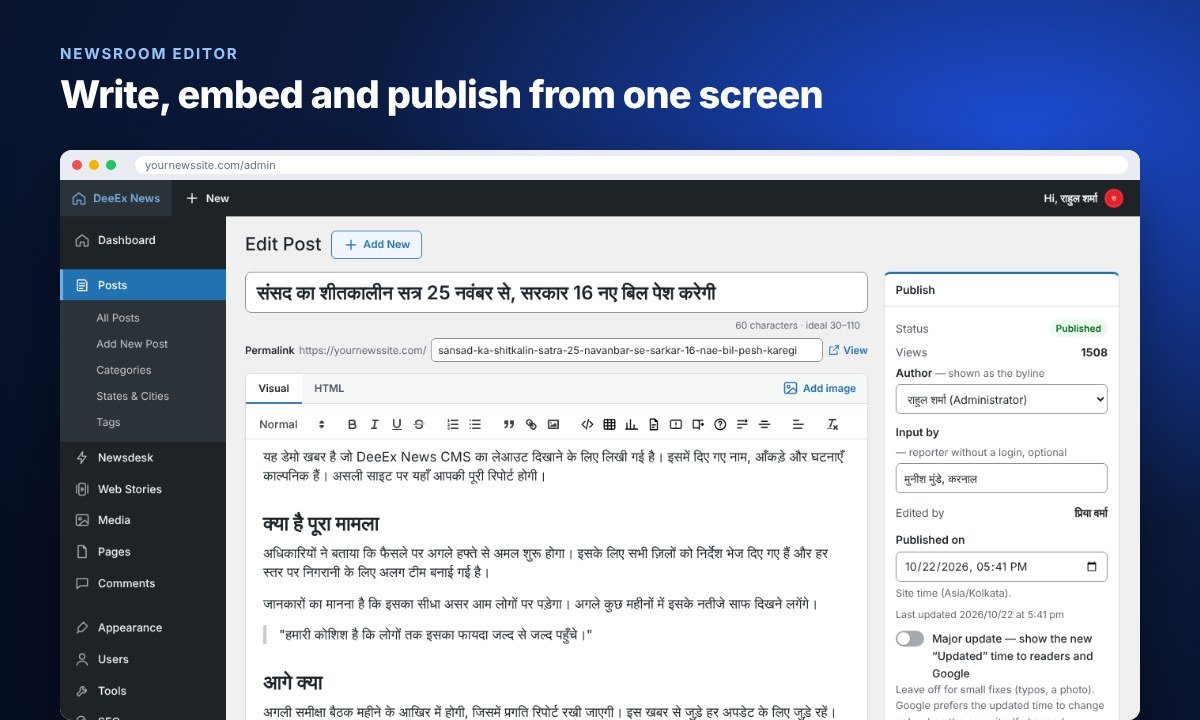Viewport: 1200px width, 720px height.
Task: Toggle bold formatting in the editor toolbar
Action: (352, 425)
